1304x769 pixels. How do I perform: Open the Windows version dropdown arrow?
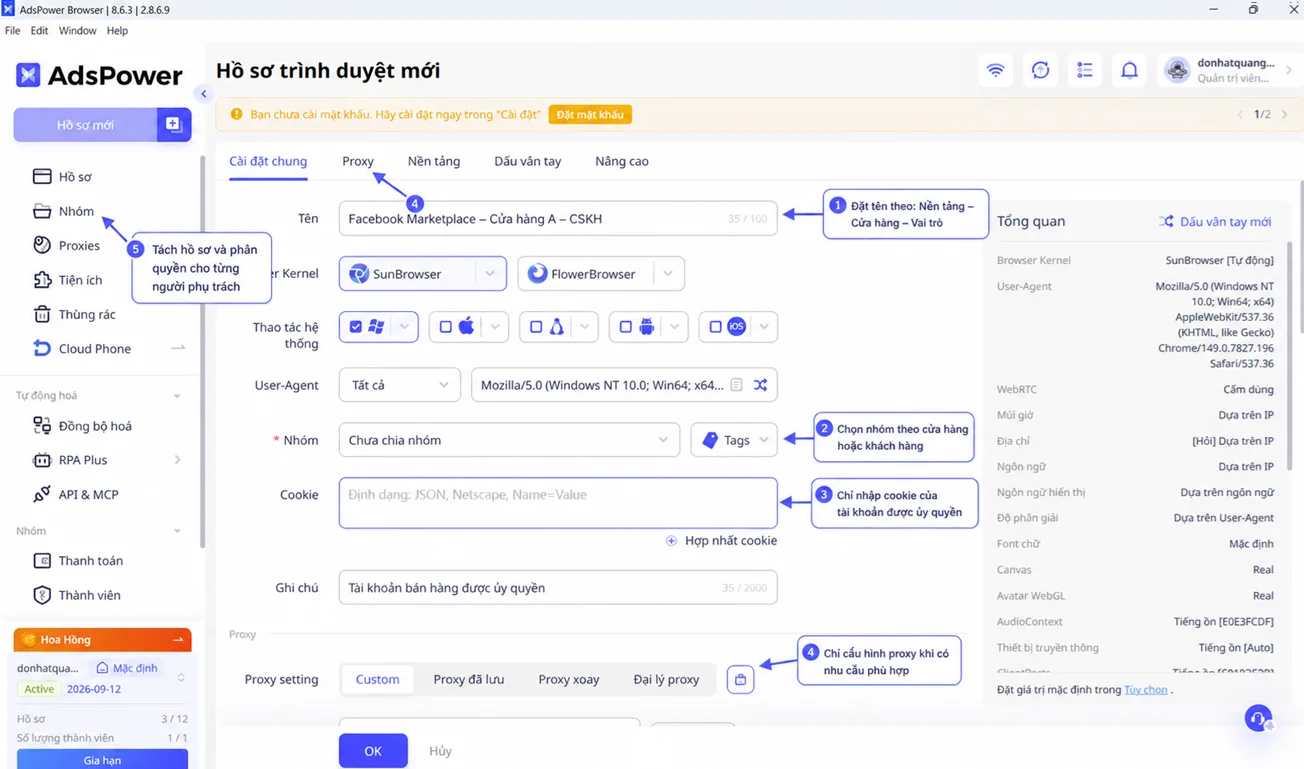404,327
